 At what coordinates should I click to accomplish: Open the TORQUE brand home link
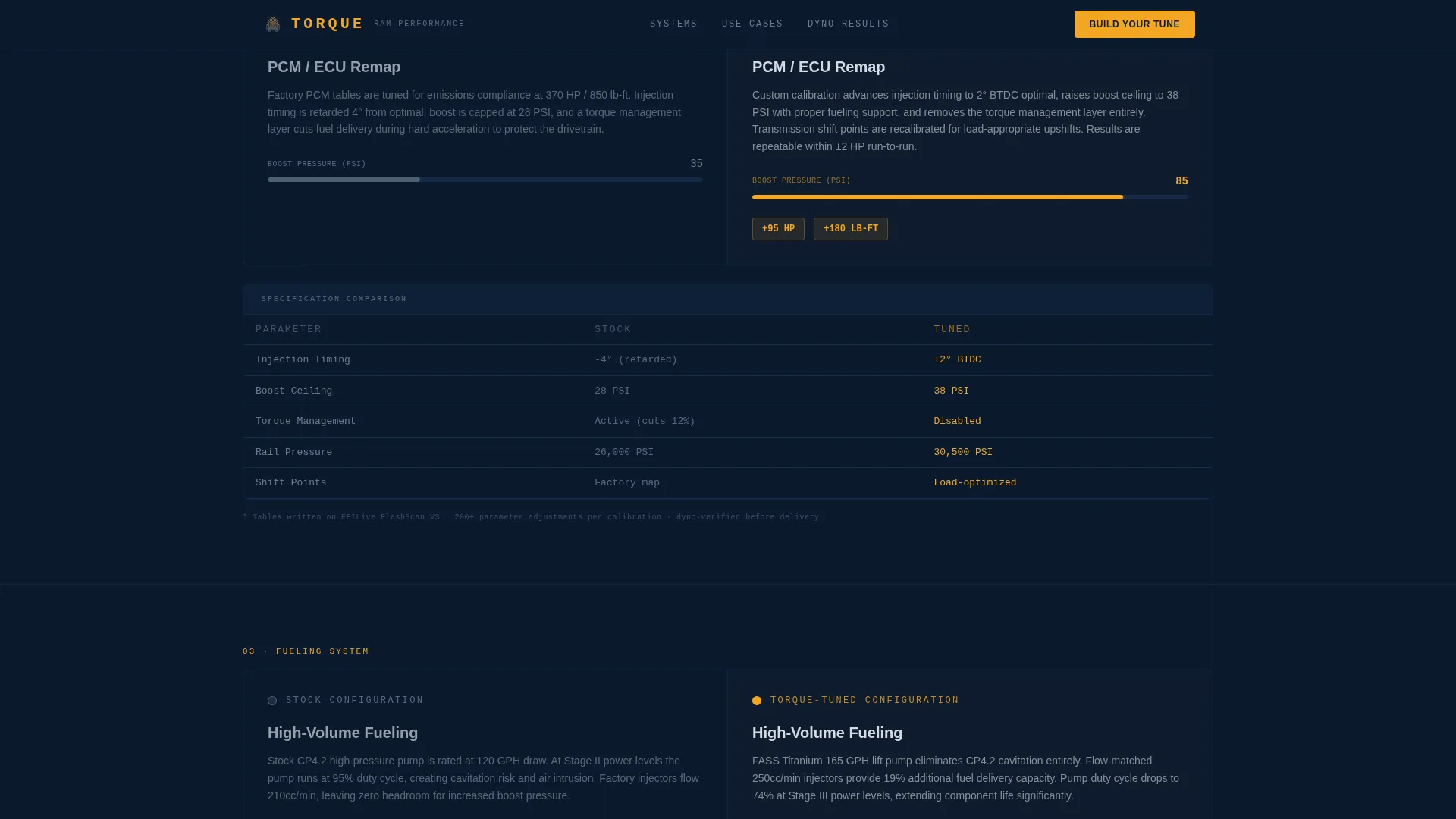point(365,24)
